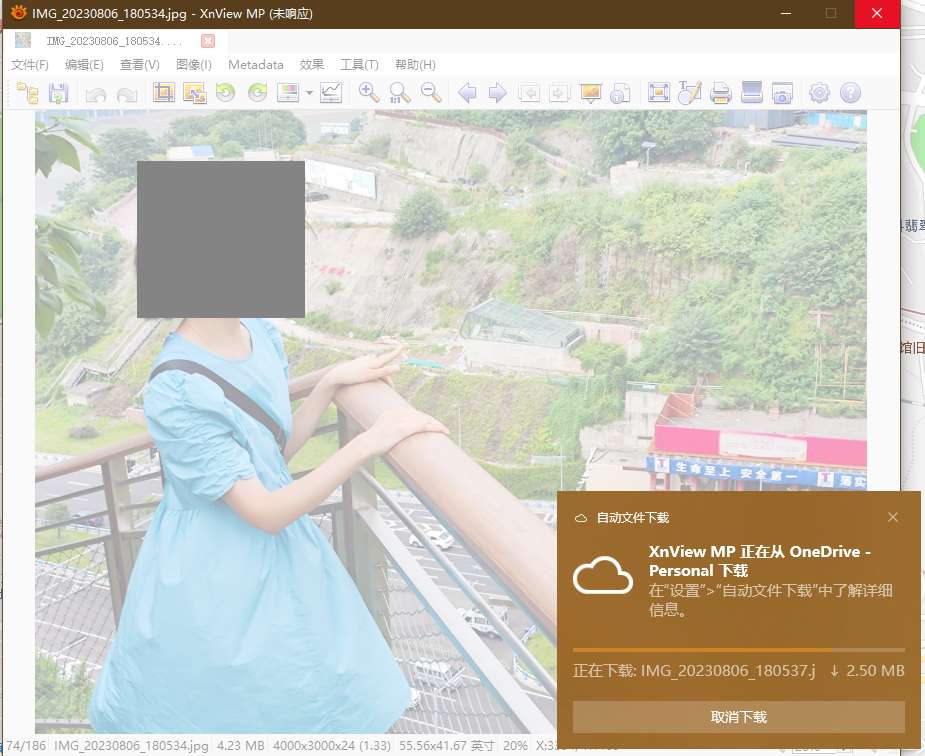
Task: Close the IMG_20230806_180534 tab
Action: (208, 41)
